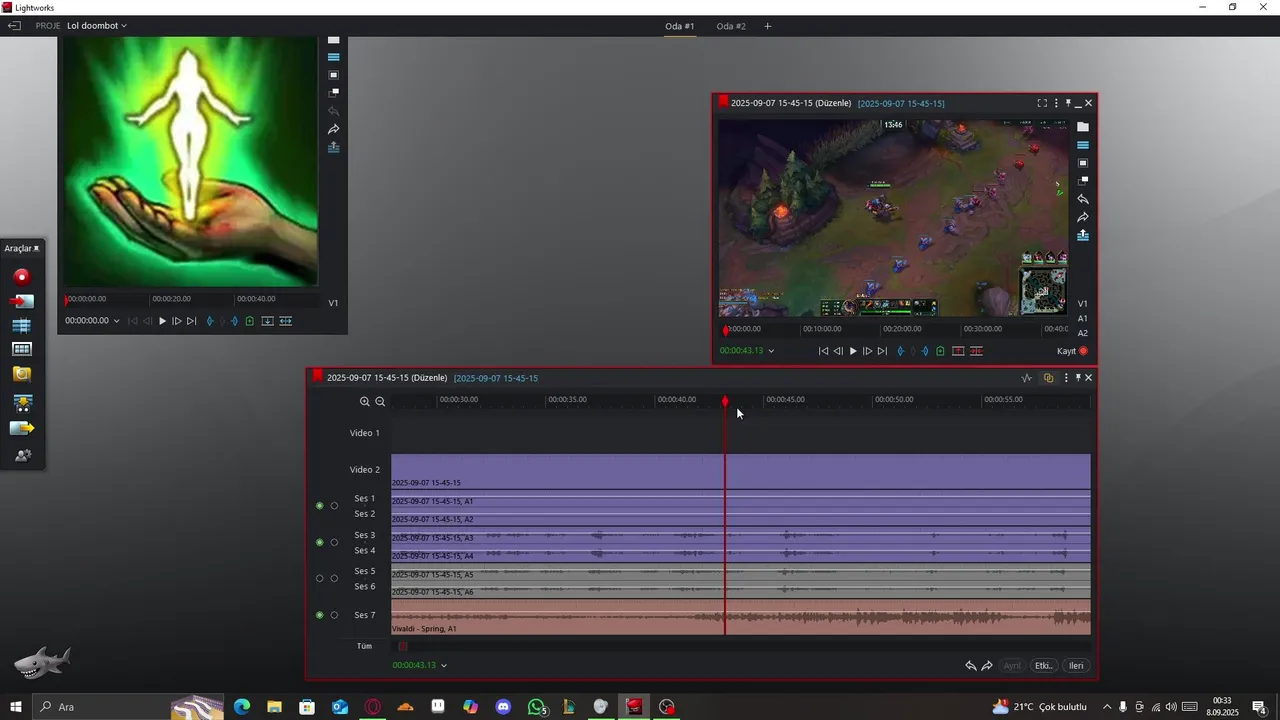Image resolution: width=1280 pixels, height=720 pixels.
Task: Toggle solo circle for Ses 5/6
Action: click(x=335, y=578)
